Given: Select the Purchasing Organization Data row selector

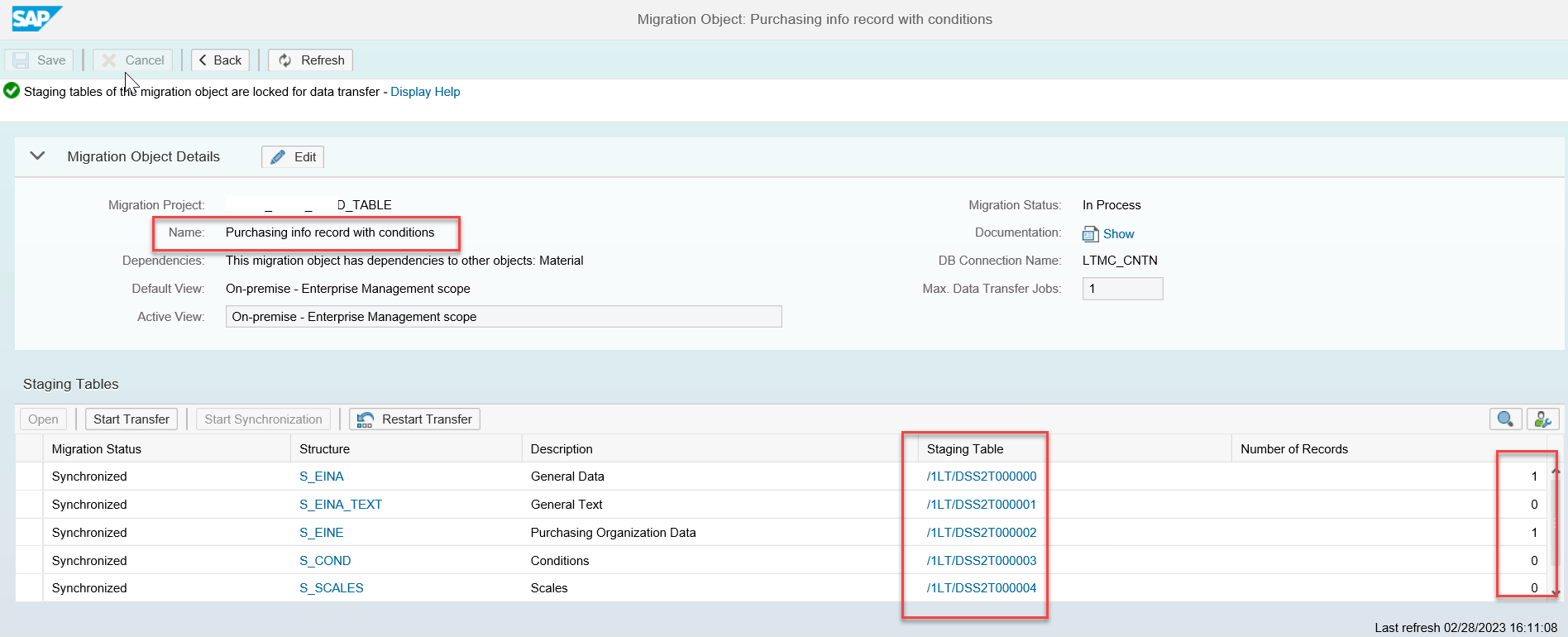Looking at the screenshot, I should [x=29, y=533].
